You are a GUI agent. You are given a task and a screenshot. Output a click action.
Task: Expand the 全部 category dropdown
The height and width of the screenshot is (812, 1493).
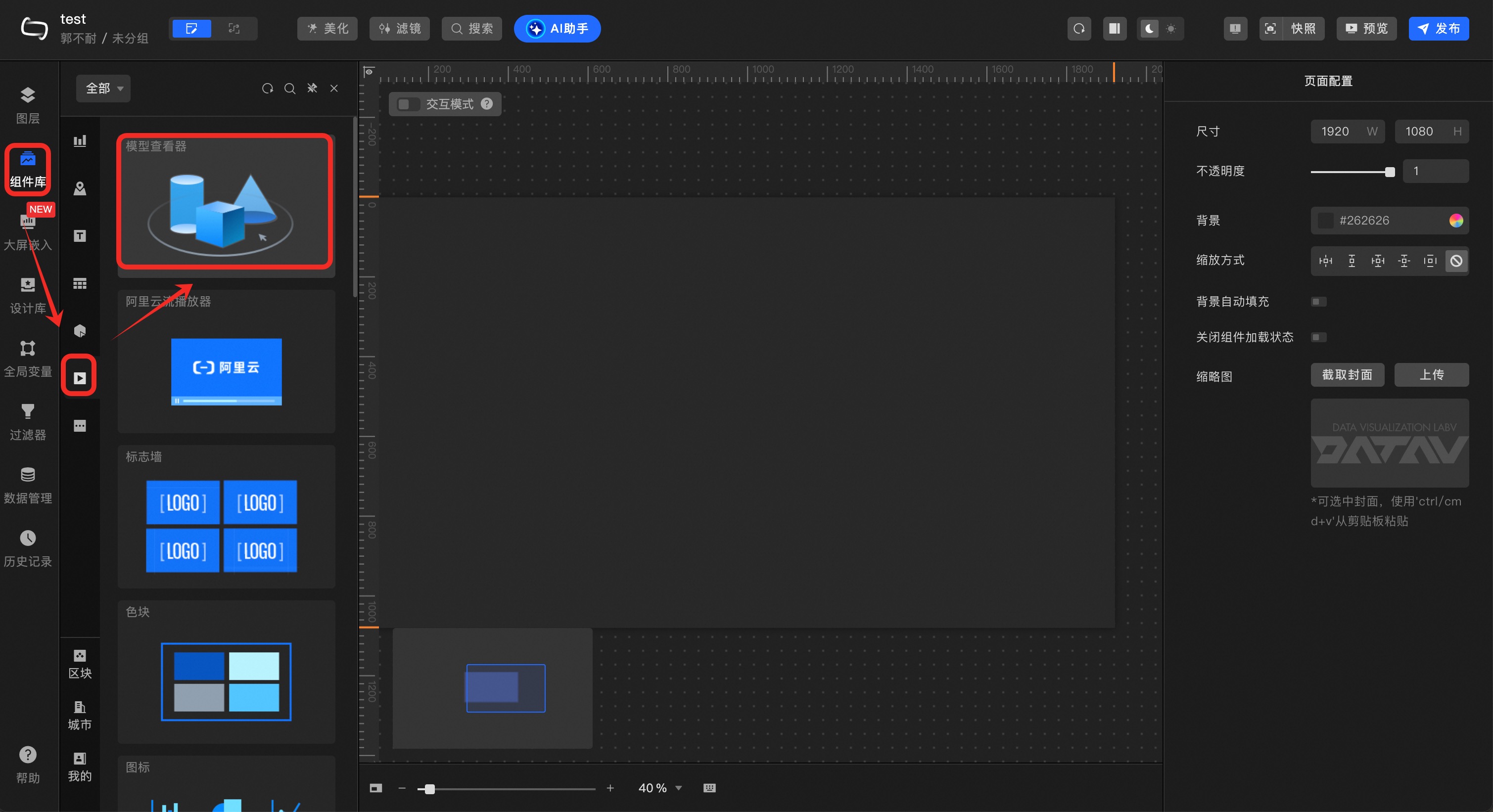click(x=104, y=89)
